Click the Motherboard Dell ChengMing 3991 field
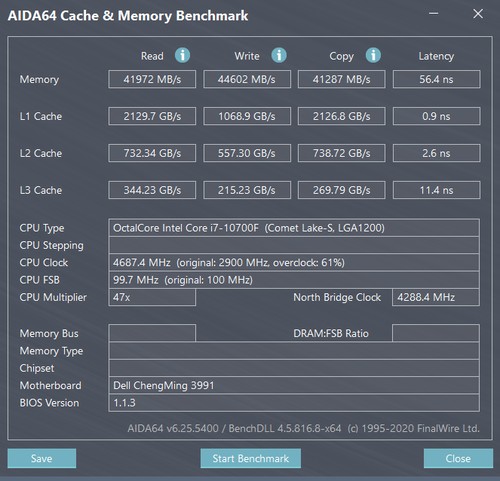 coord(294,386)
